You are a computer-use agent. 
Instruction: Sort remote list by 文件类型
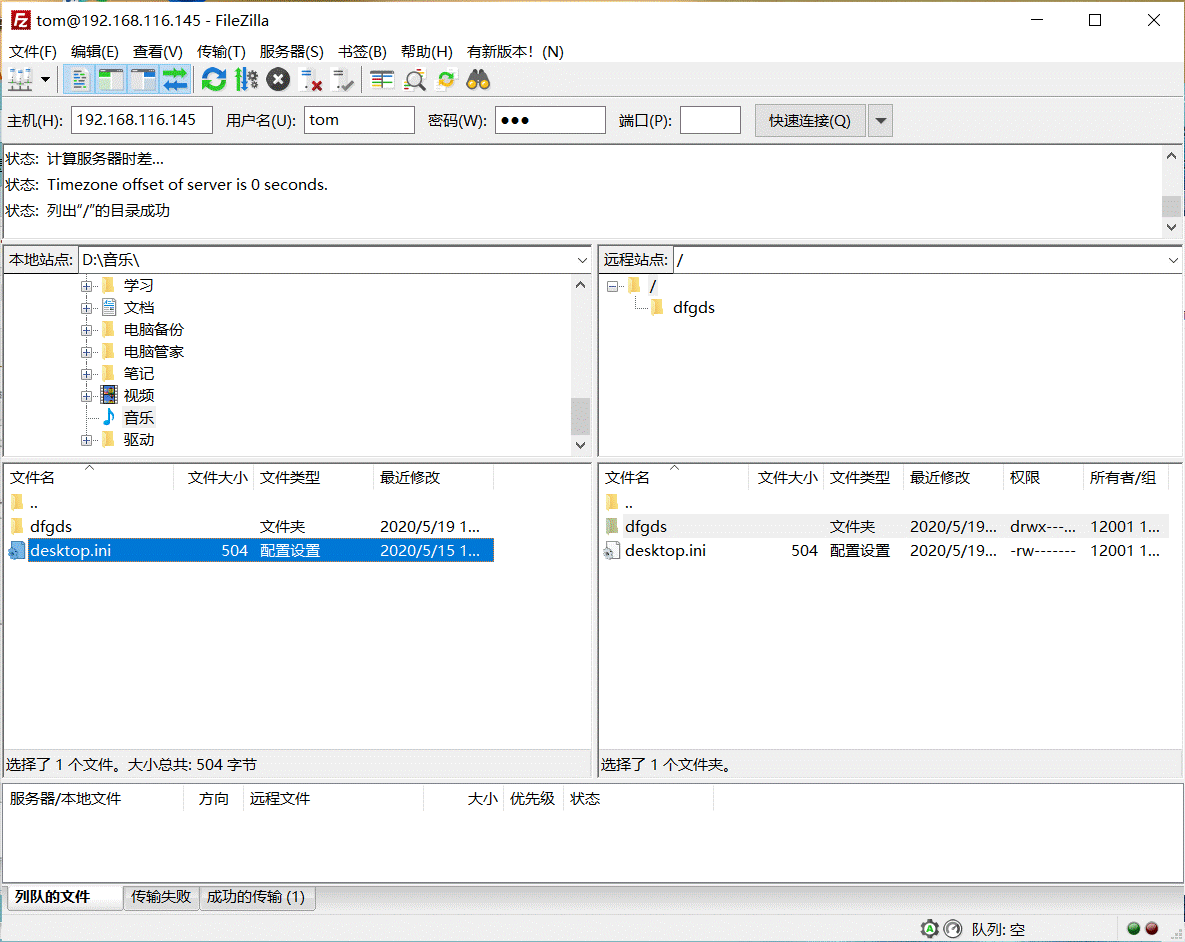pos(860,478)
